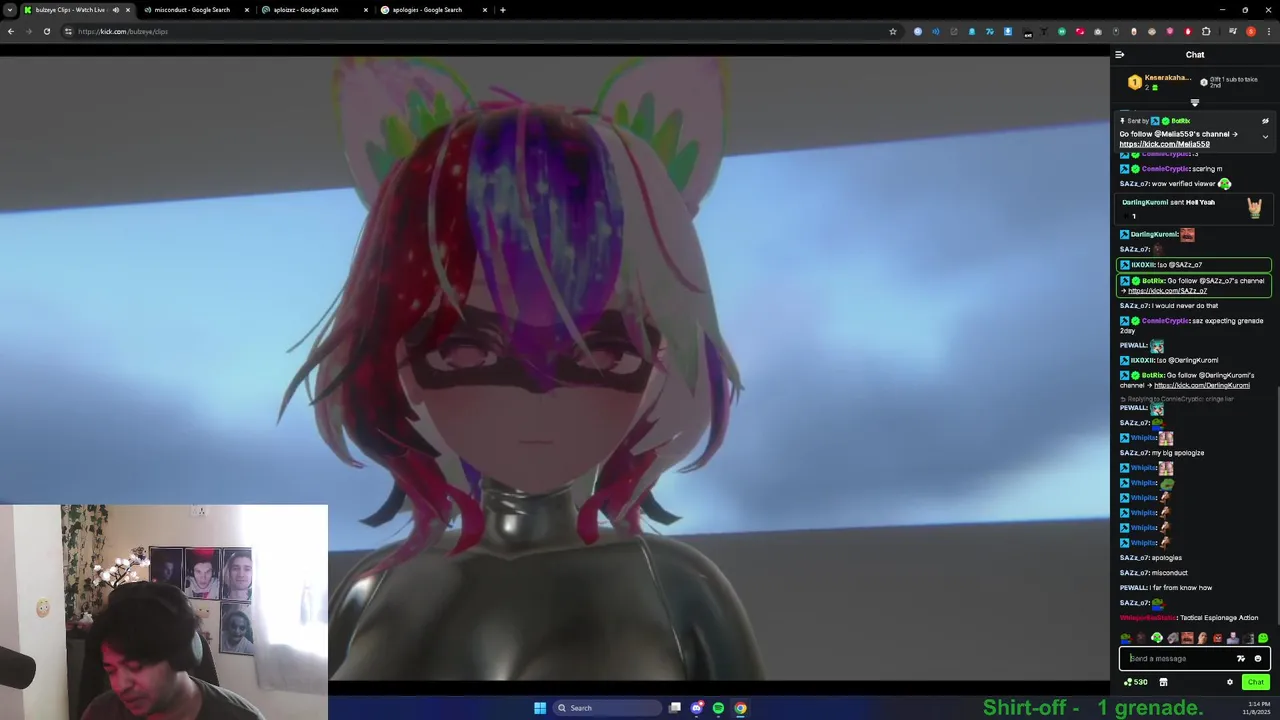Go back one page in the browser
The image size is (1280, 720).
[x=11, y=31]
